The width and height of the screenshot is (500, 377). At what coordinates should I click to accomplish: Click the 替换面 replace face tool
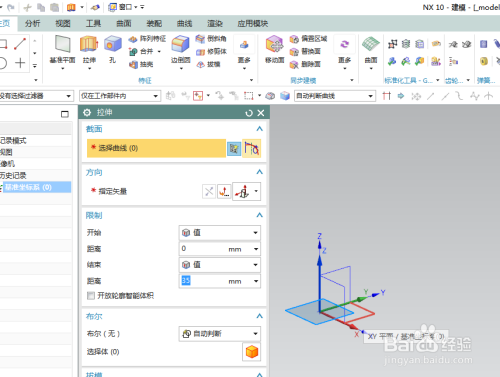pos(305,51)
